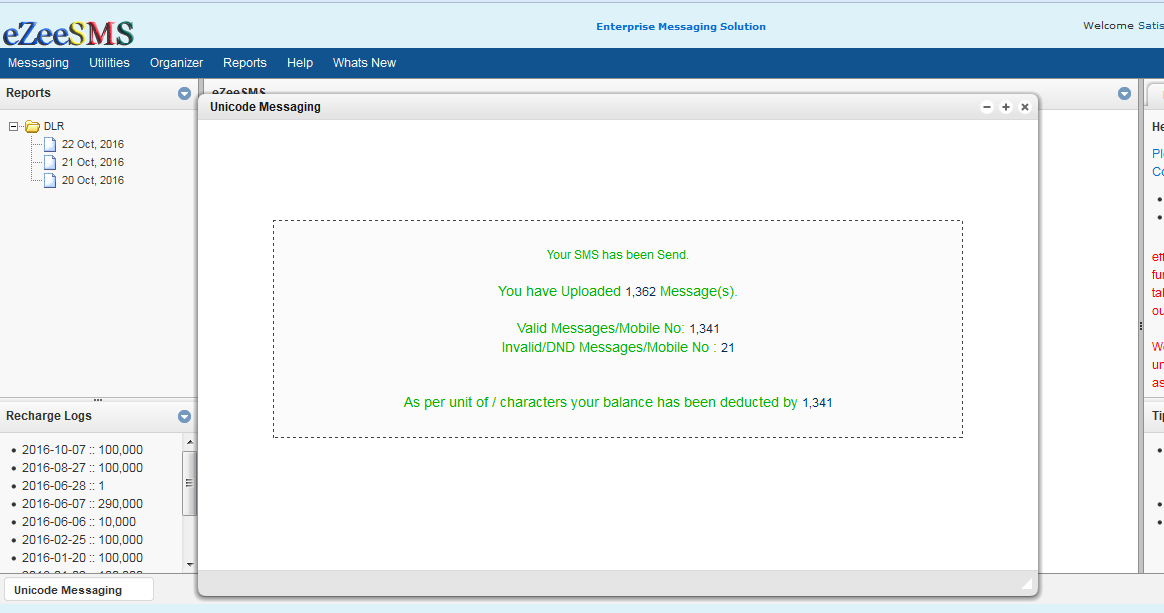Viewport: 1164px width, 613px height.
Task: Click the Recharge Logs scrollbar
Action: point(189,483)
